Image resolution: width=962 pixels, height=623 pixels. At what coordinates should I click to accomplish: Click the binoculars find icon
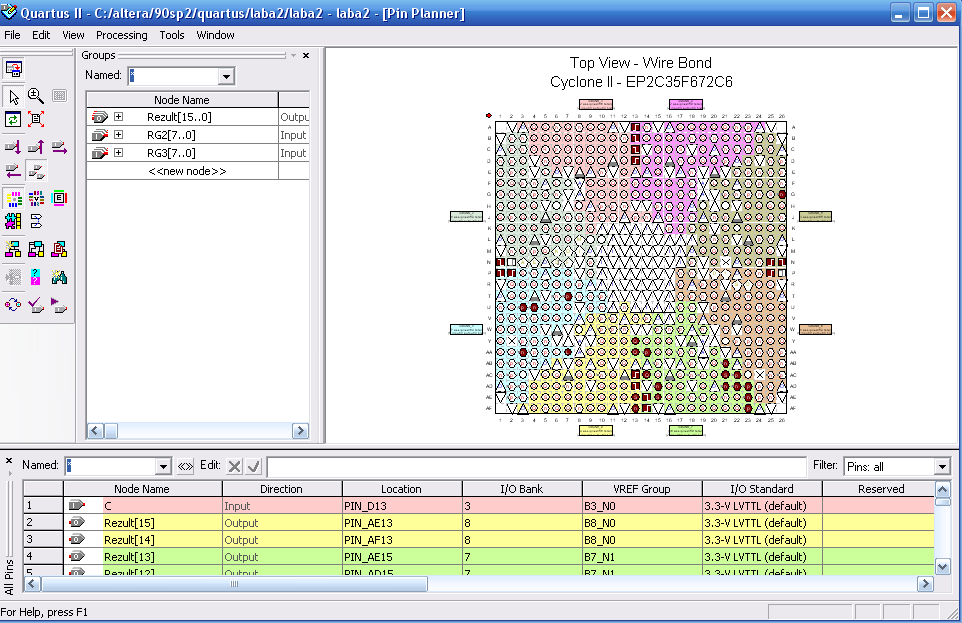(59, 277)
